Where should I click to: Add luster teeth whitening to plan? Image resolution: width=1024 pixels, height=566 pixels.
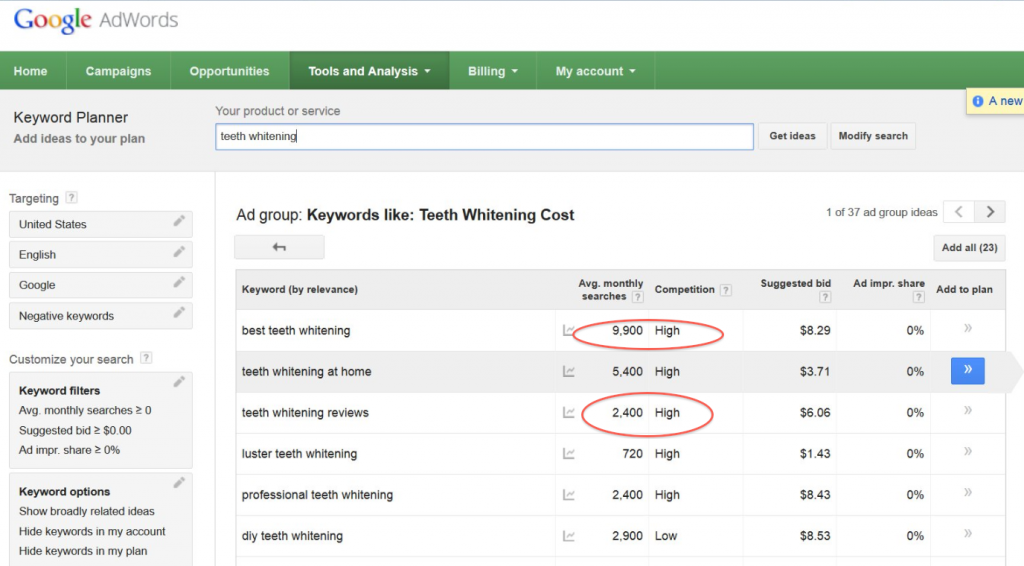point(968,452)
